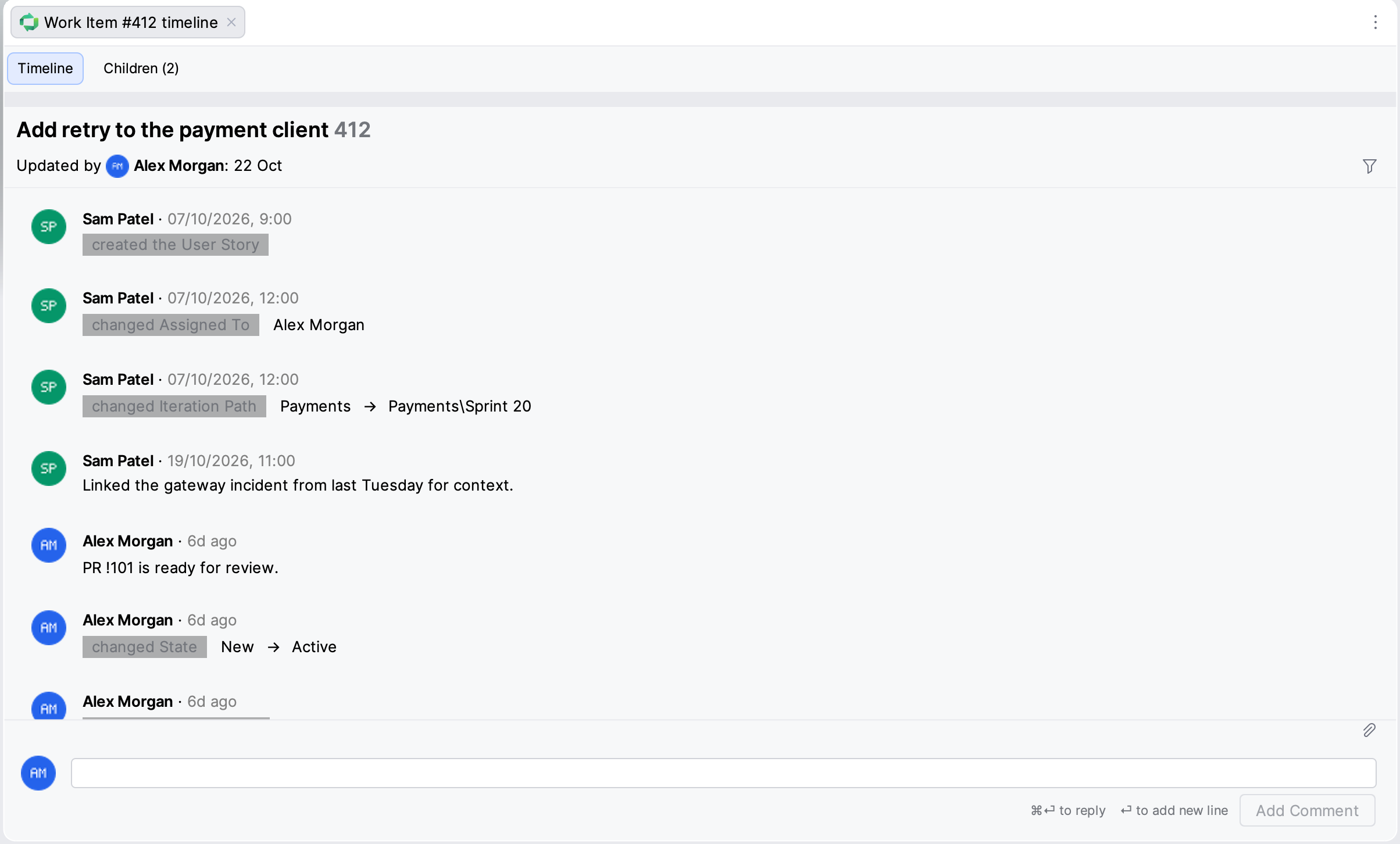
Task: Click the 'created the User Story' label
Action: tap(176, 245)
